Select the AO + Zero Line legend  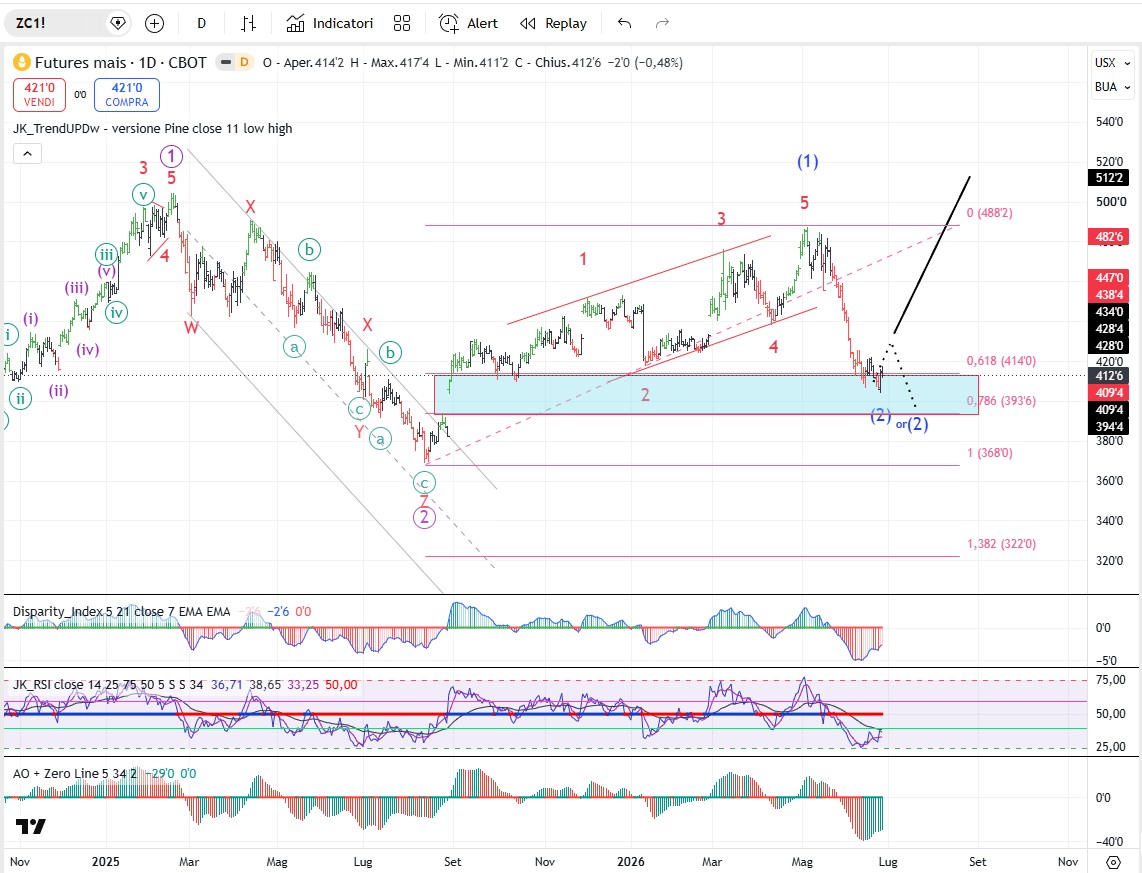point(74,773)
